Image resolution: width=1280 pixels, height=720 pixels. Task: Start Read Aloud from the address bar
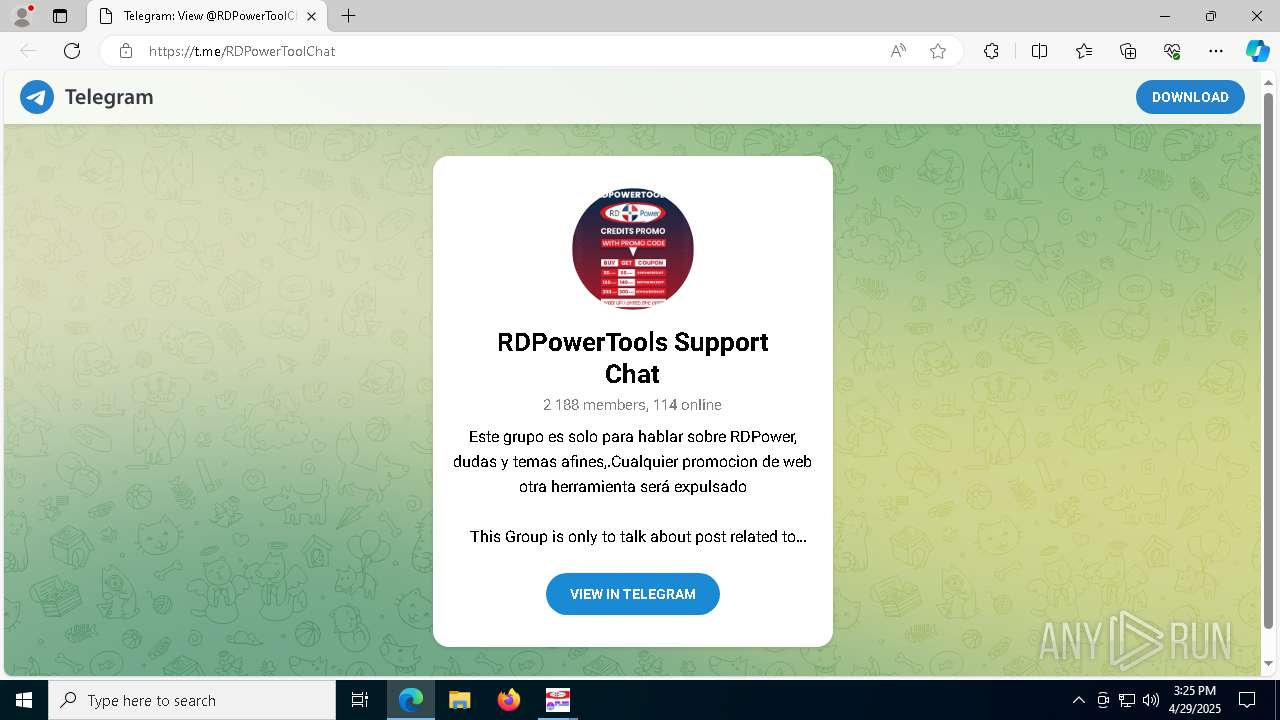[x=898, y=51]
